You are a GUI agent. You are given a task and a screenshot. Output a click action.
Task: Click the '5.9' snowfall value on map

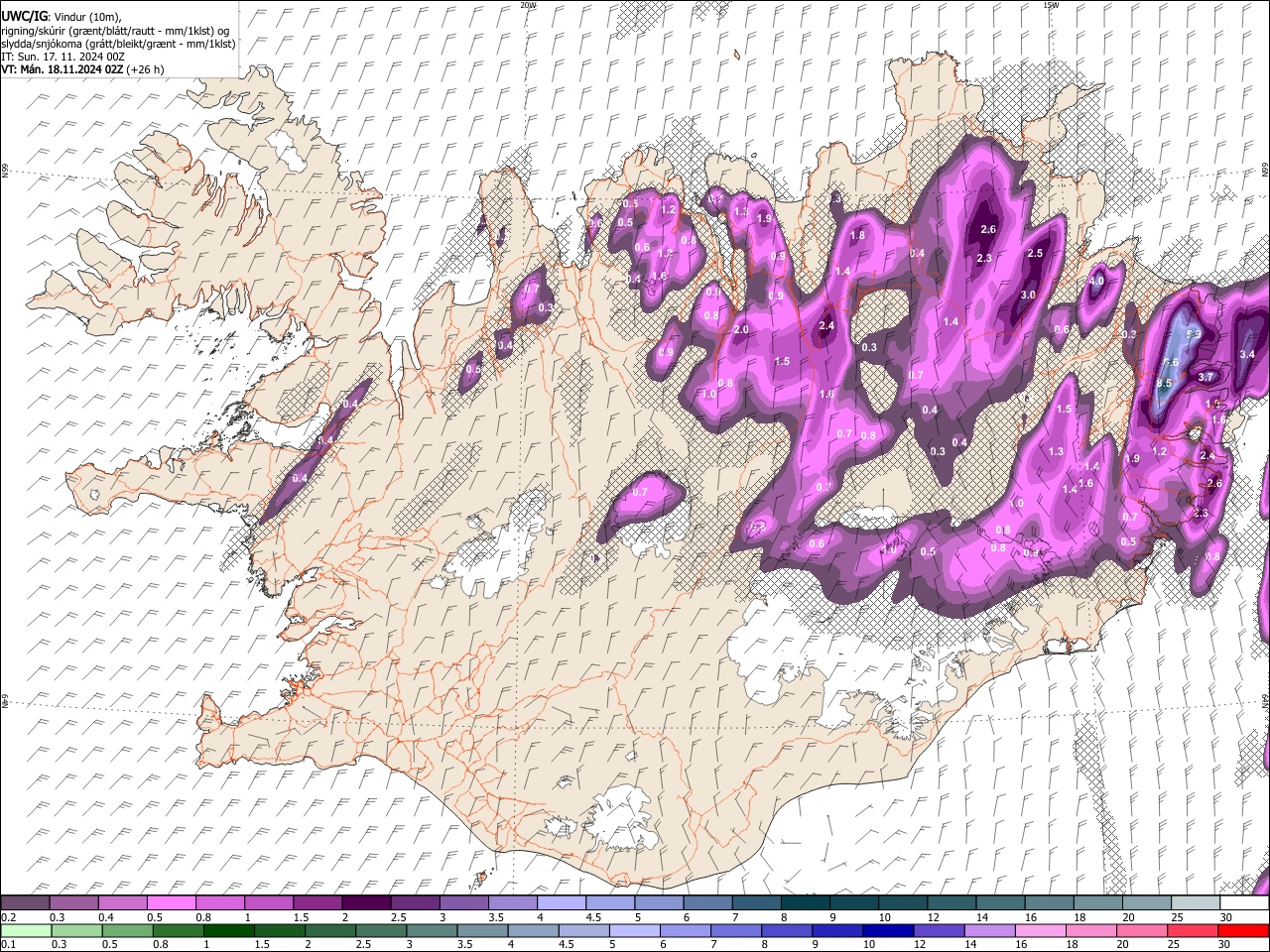(x=1194, y=334)
